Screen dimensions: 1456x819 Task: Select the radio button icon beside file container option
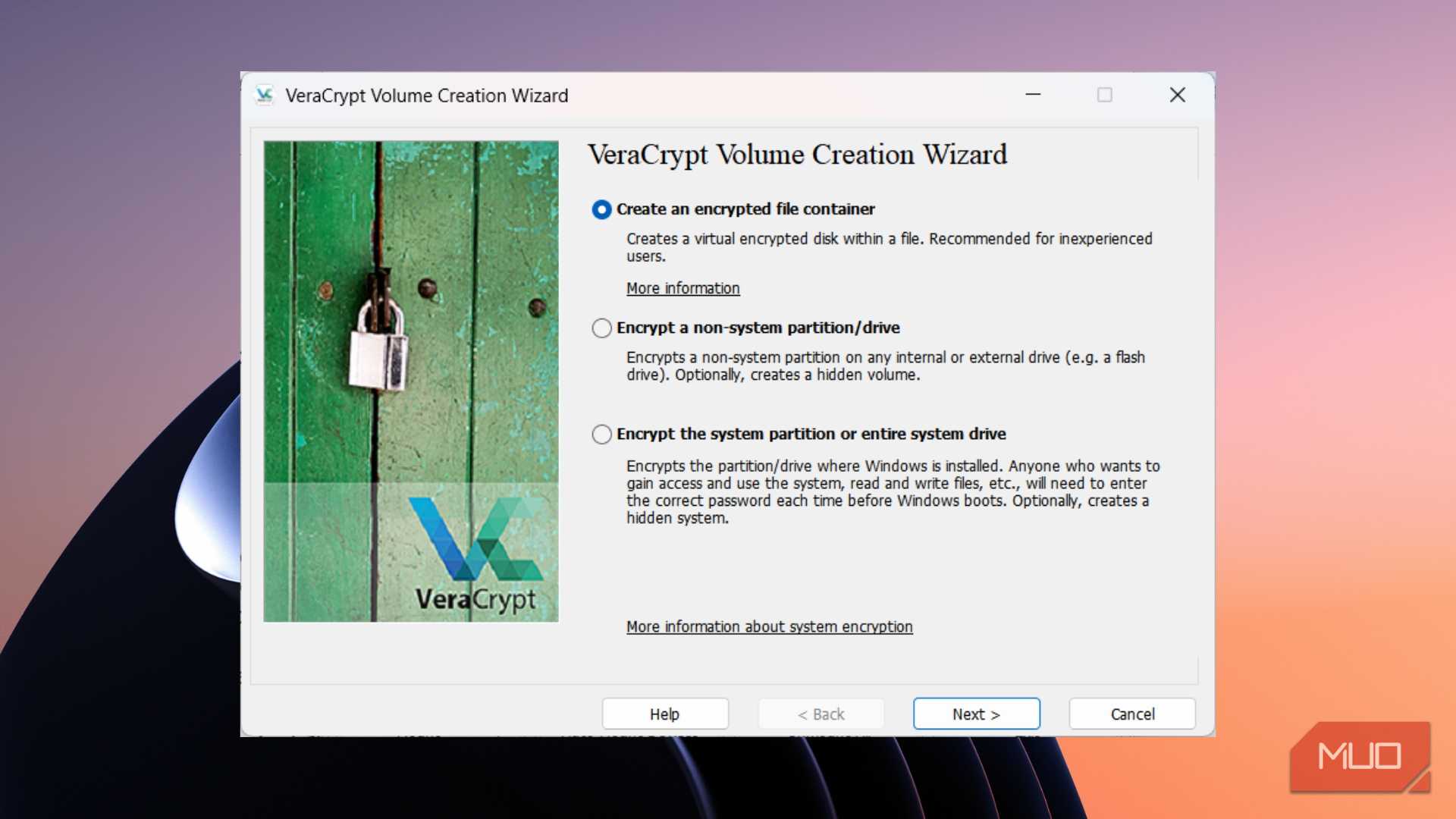[601, 210]
